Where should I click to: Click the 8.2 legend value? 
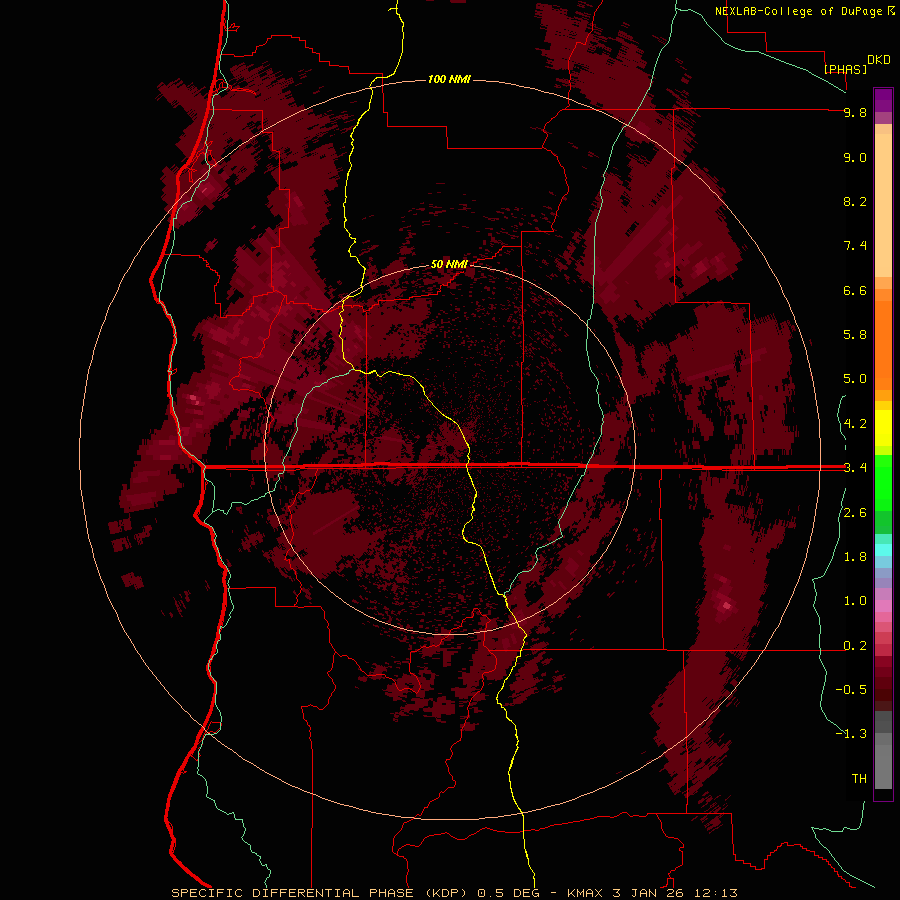[x=855, y=201]
